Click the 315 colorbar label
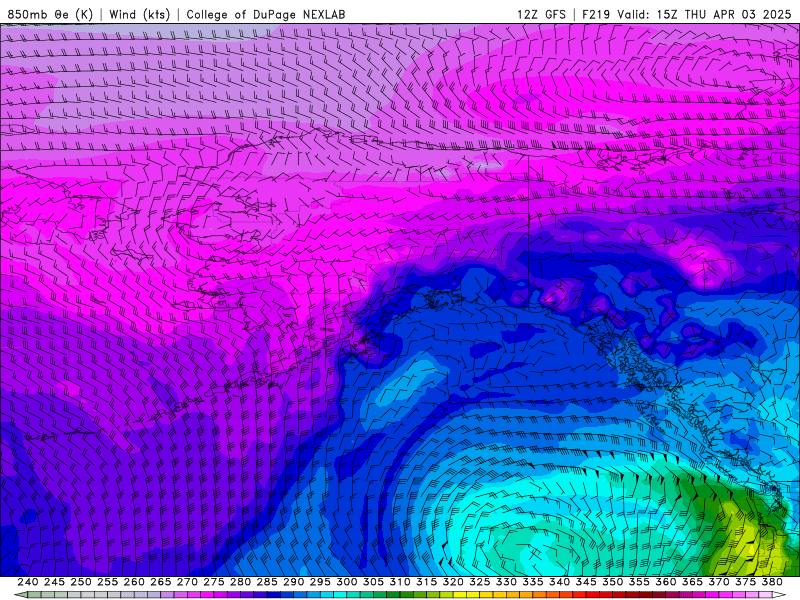The image size is (800, 600). (x=427, y=582)
